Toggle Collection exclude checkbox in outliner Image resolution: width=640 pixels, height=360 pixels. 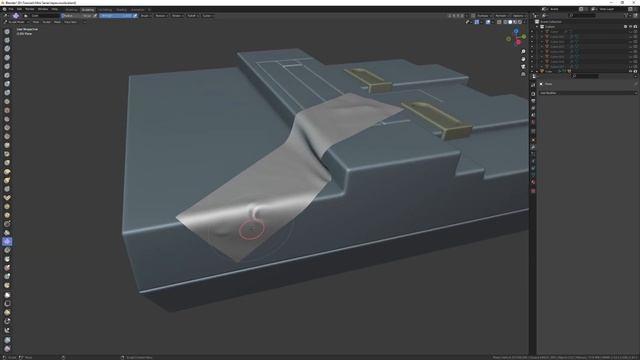pyautogui.click(x=625, y=27)
